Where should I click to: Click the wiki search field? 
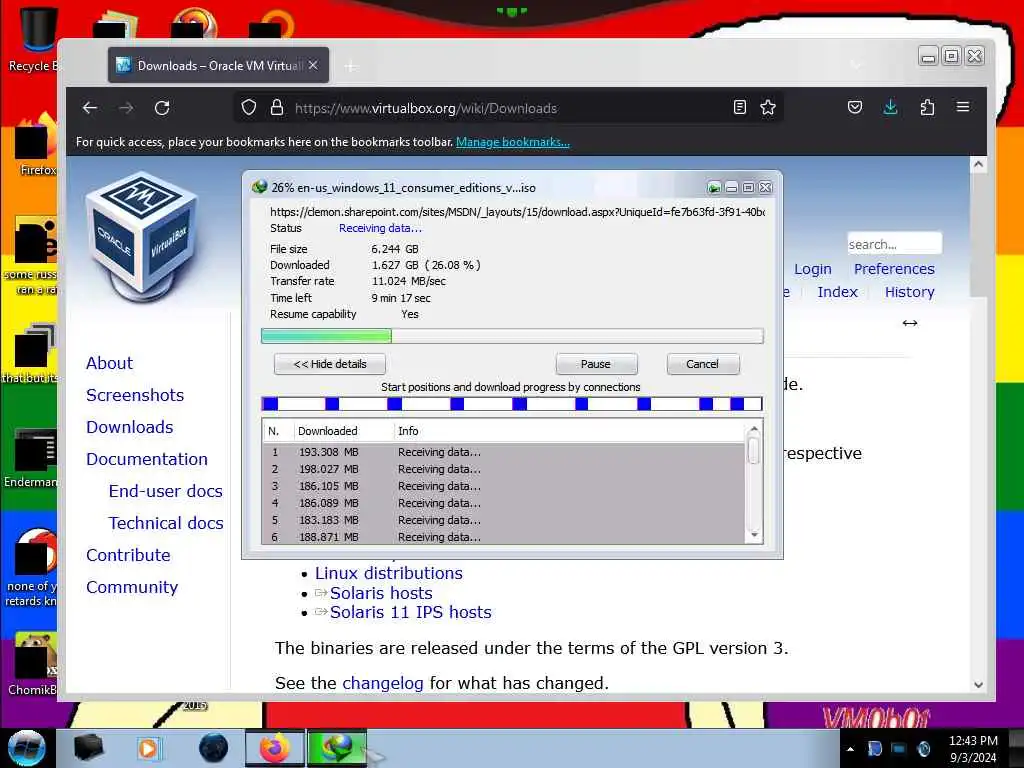click(894, 244)
